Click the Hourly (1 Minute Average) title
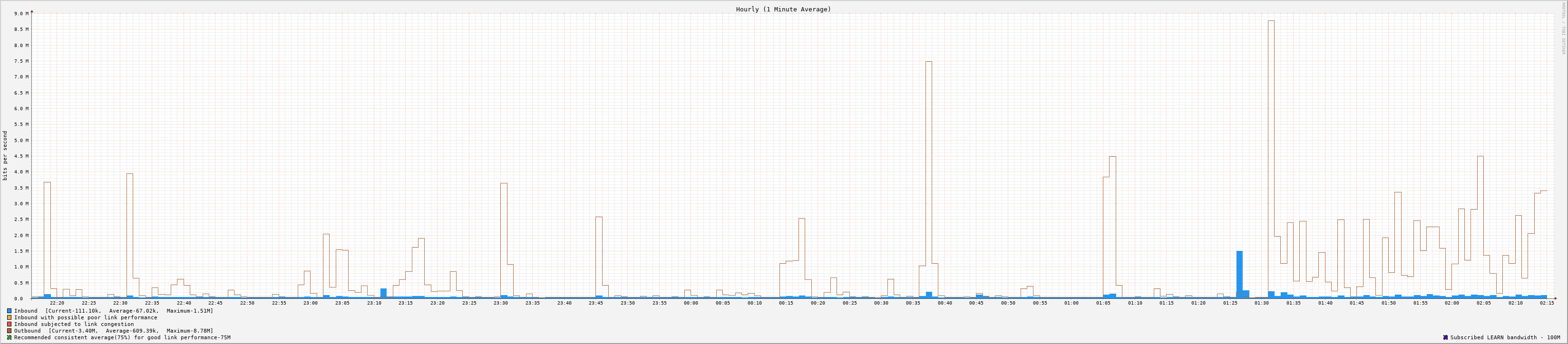Screen dimensions: 1568x344 tap(783, 9)
